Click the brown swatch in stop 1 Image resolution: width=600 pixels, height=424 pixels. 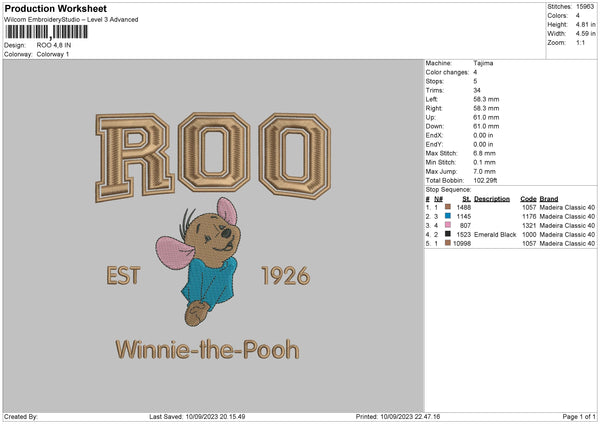[448, 206]
